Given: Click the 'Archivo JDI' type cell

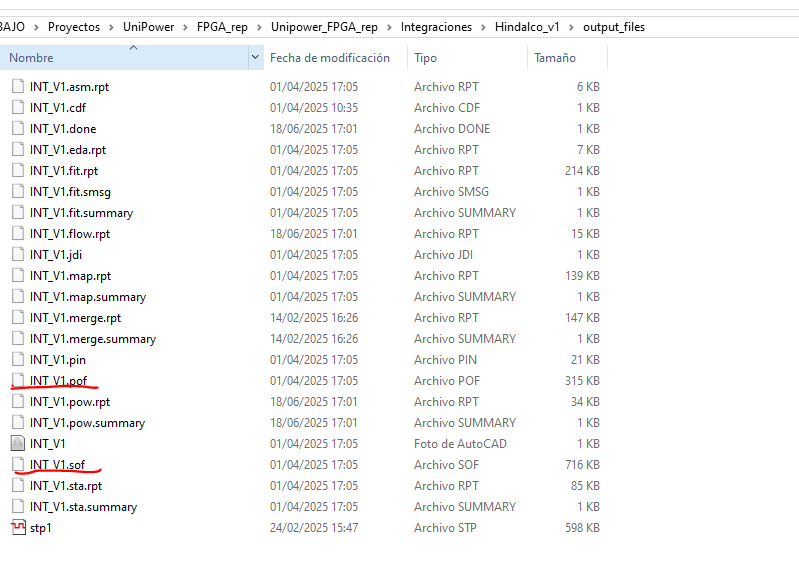Looking at the screenshot, I should pos(443,255).
